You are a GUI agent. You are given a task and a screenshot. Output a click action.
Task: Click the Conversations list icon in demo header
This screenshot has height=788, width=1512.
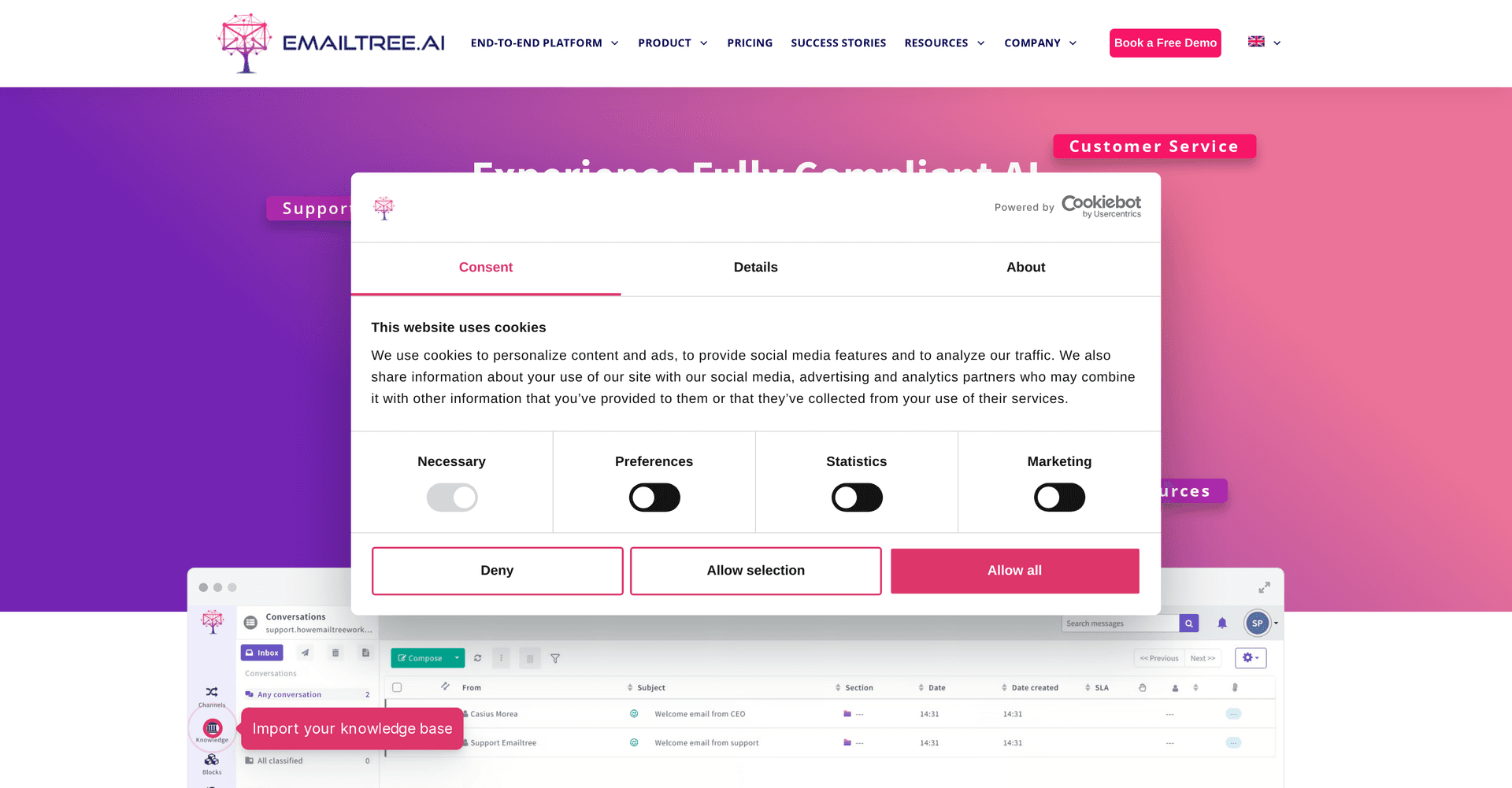[250, 623]
